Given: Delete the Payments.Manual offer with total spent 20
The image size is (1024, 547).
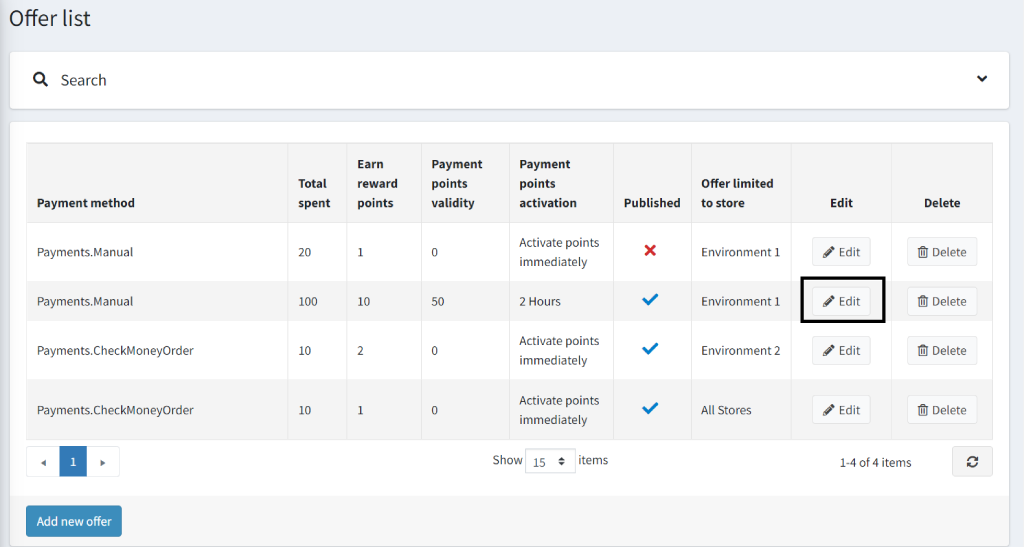Looking at the screenshot, I should pyautogui.click(x=942, y=252).
